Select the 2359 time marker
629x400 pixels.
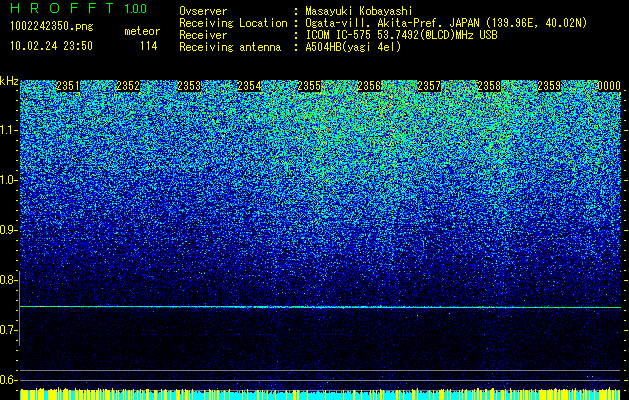[x=549, y=86]
